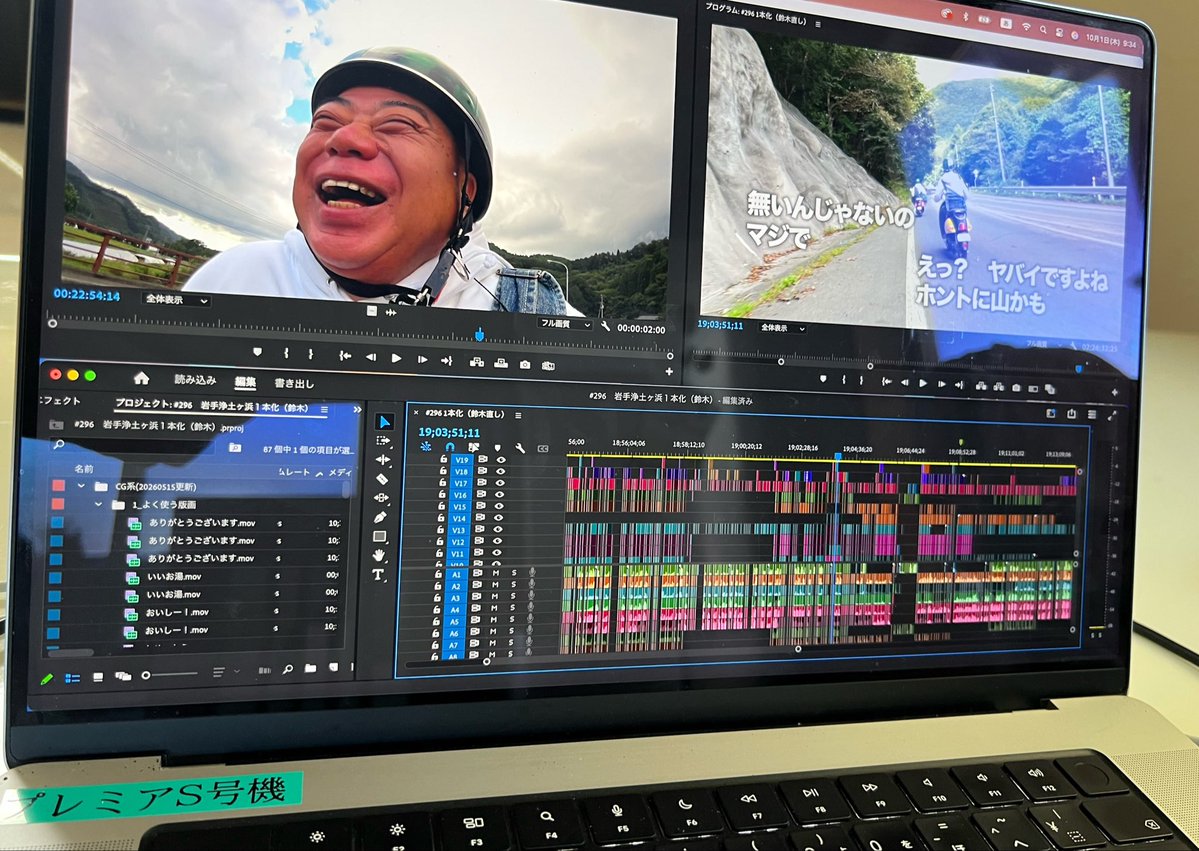Show hidden panel tabs double chevron
This screenshot has width=1199, height=851.
click(x=356, y=410)
